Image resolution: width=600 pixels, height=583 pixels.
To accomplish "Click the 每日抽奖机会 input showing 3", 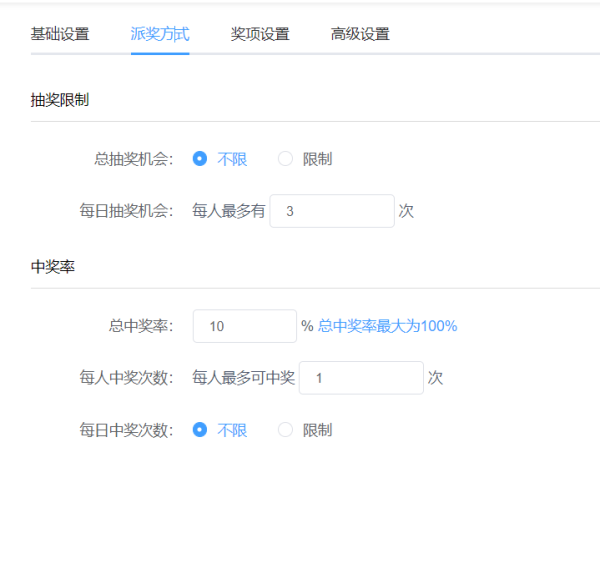I will coord(332,211).
